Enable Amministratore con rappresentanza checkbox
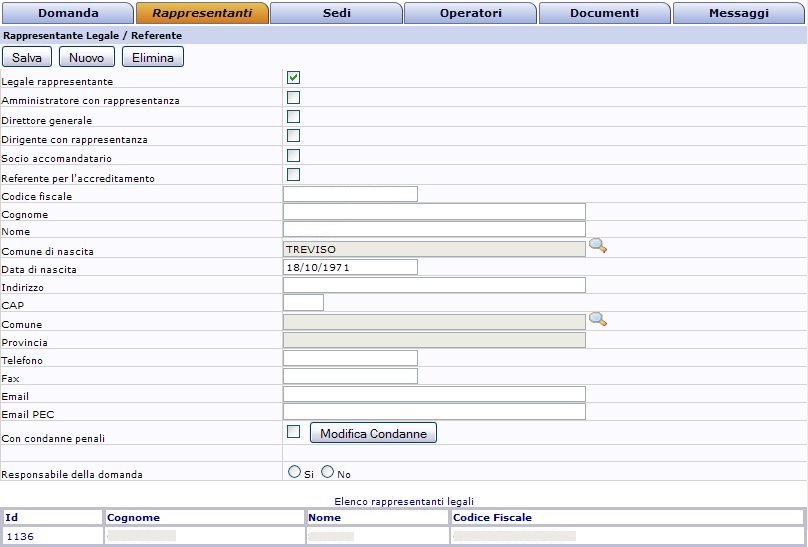This screenshot has height=547, width=808. coord(293,98)
